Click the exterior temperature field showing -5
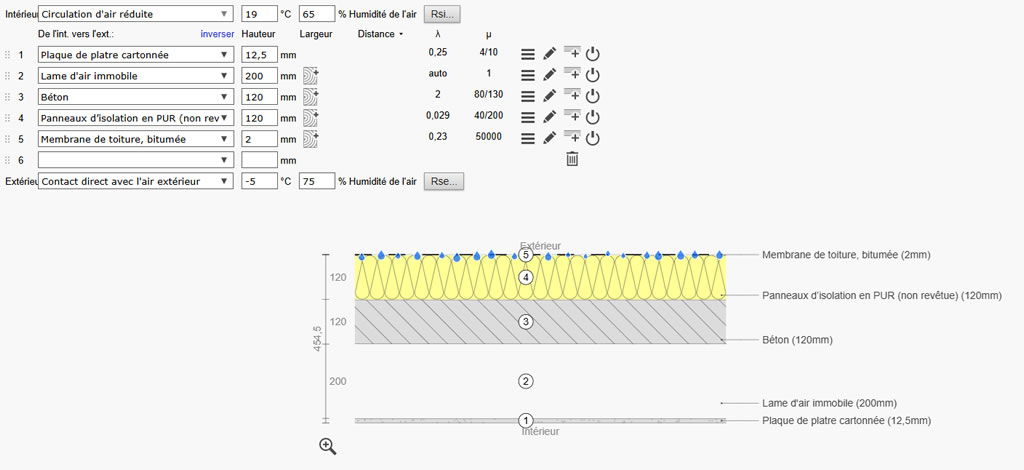 pos(258,181)
